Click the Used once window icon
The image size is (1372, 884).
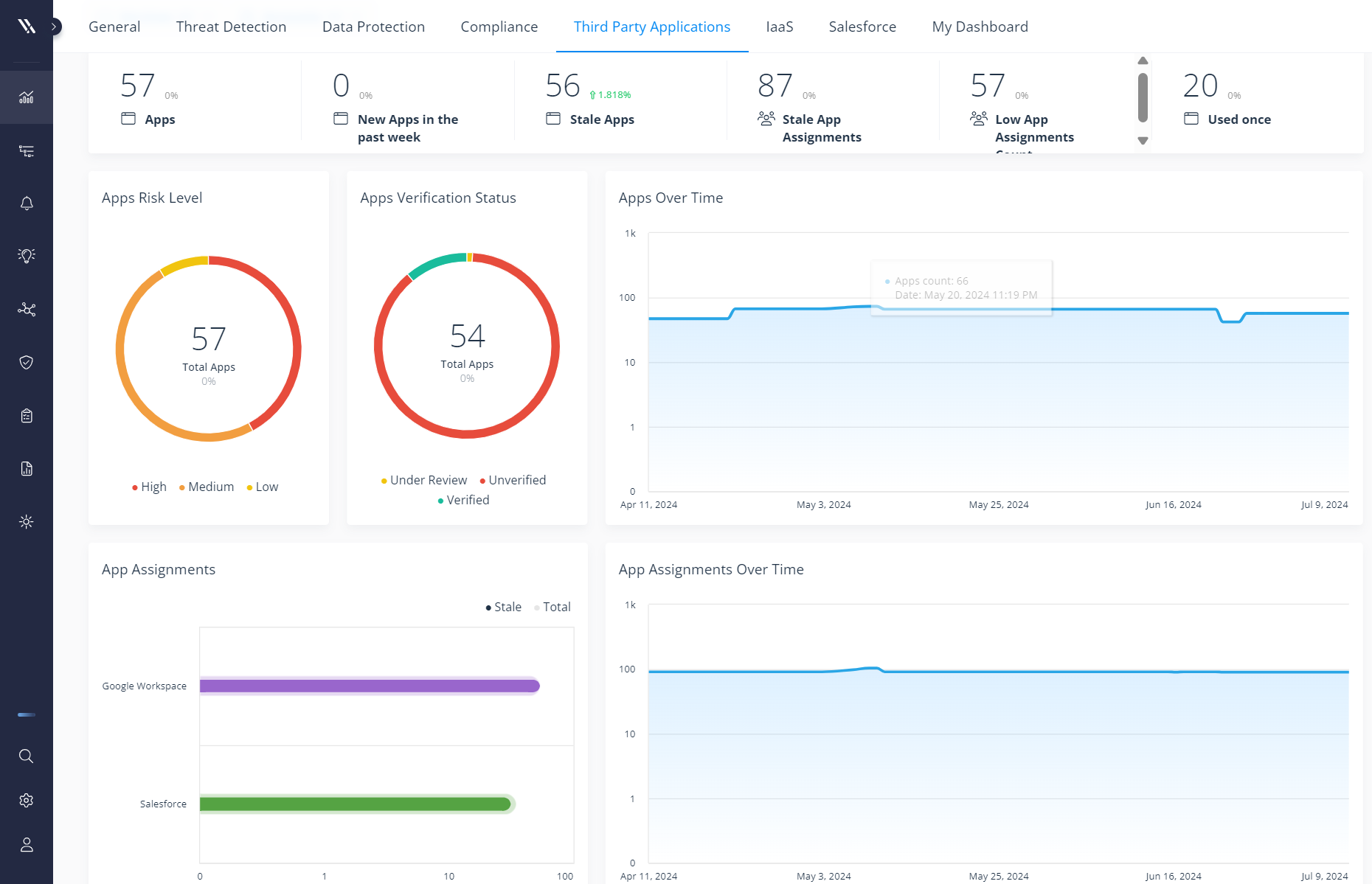click(1191, 119)
